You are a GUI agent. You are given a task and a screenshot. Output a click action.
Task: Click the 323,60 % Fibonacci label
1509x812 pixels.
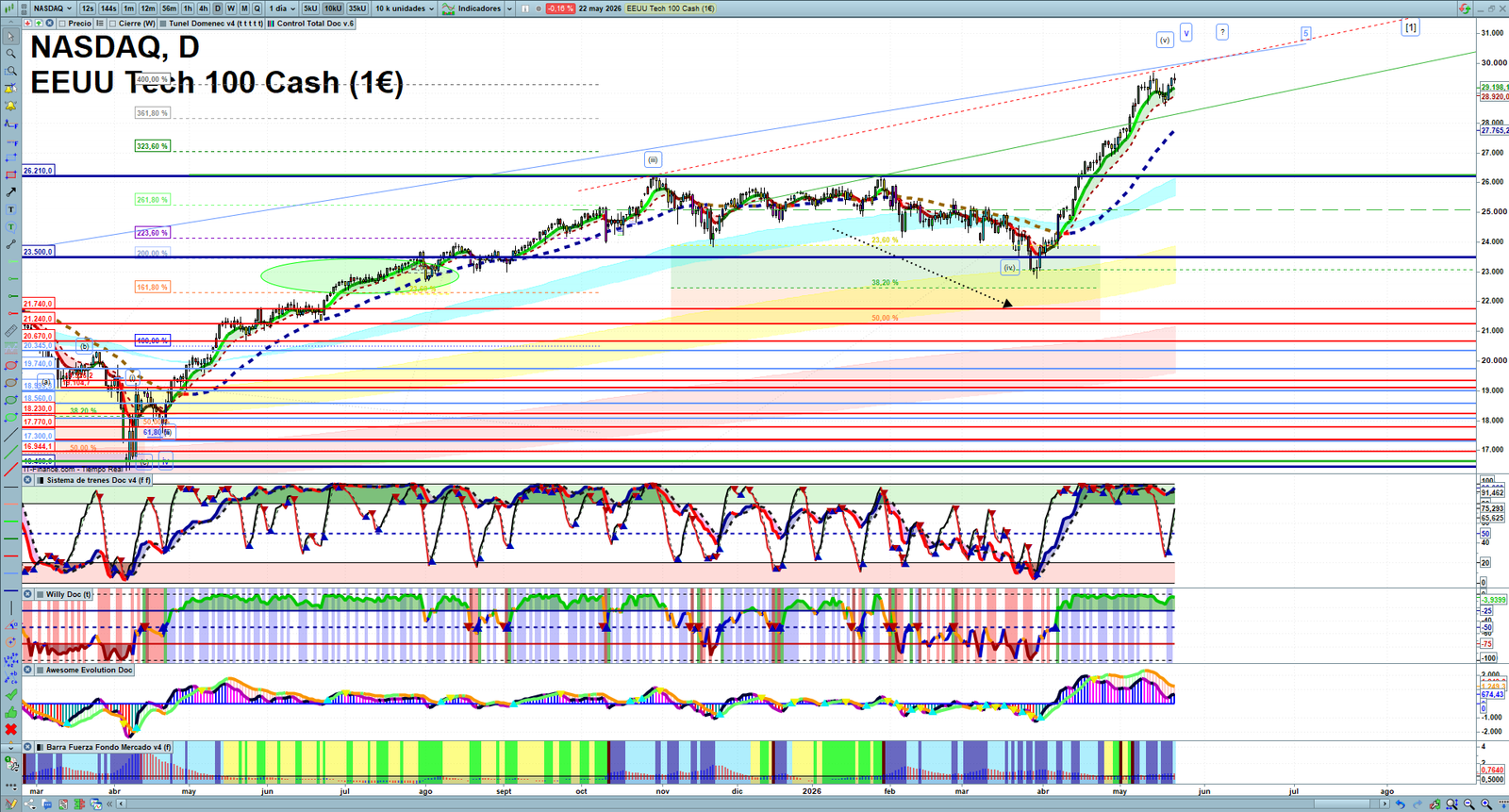coord(152,146)
